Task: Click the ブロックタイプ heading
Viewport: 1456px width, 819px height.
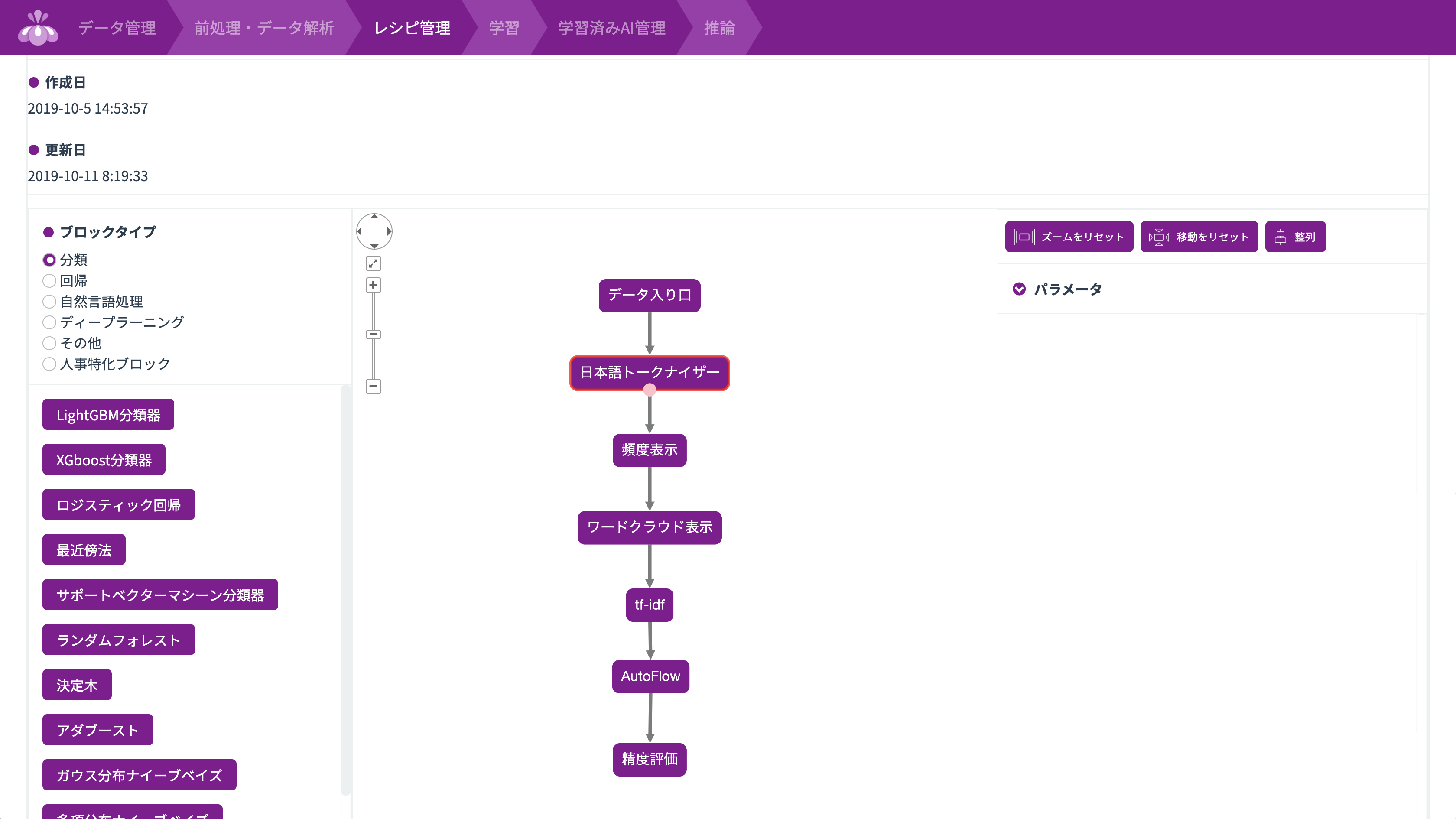Action: click(108, 232)
